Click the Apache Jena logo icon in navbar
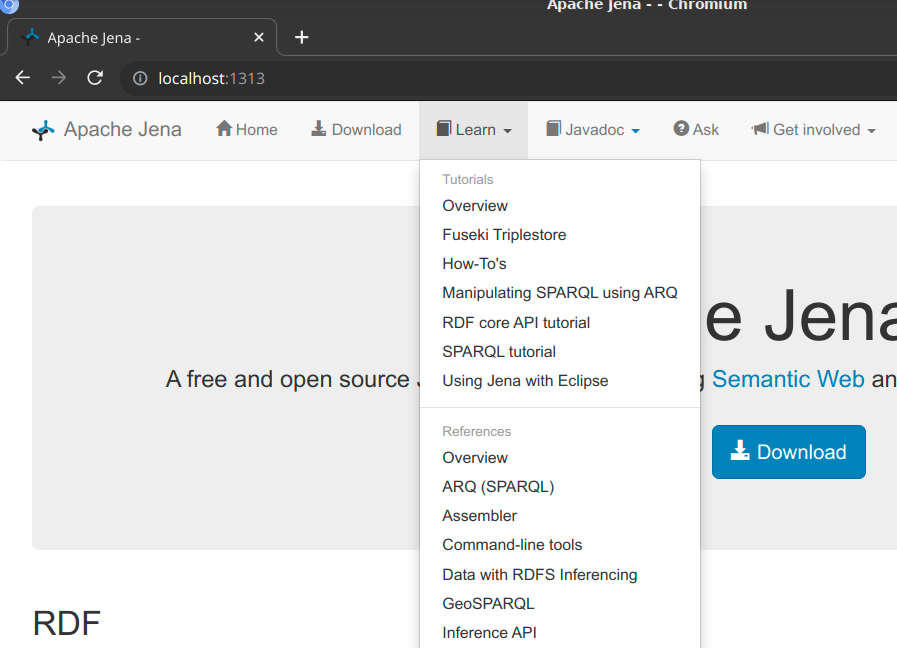This screenshot has height=648, width=897. tap(43, 130)
